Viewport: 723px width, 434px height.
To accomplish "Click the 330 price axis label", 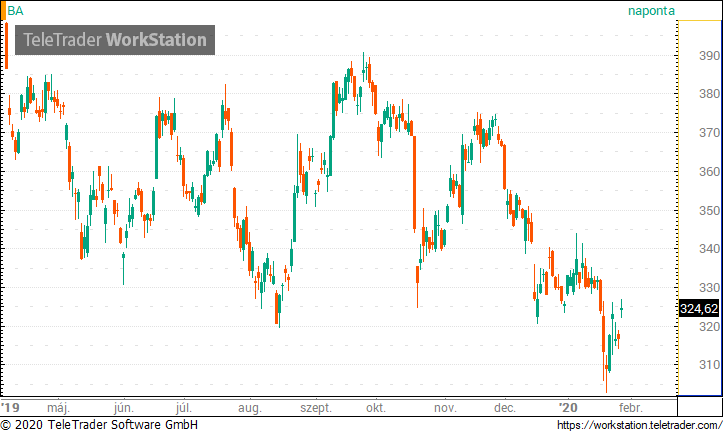I will 709,287.
